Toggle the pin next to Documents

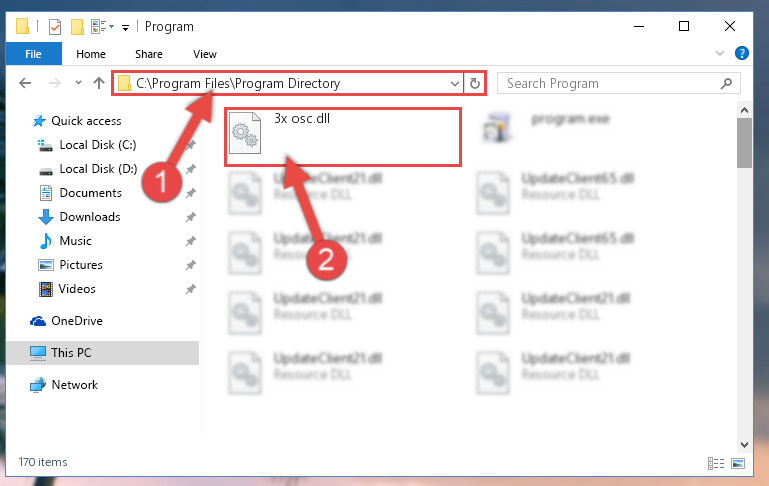tap(190, 193)
